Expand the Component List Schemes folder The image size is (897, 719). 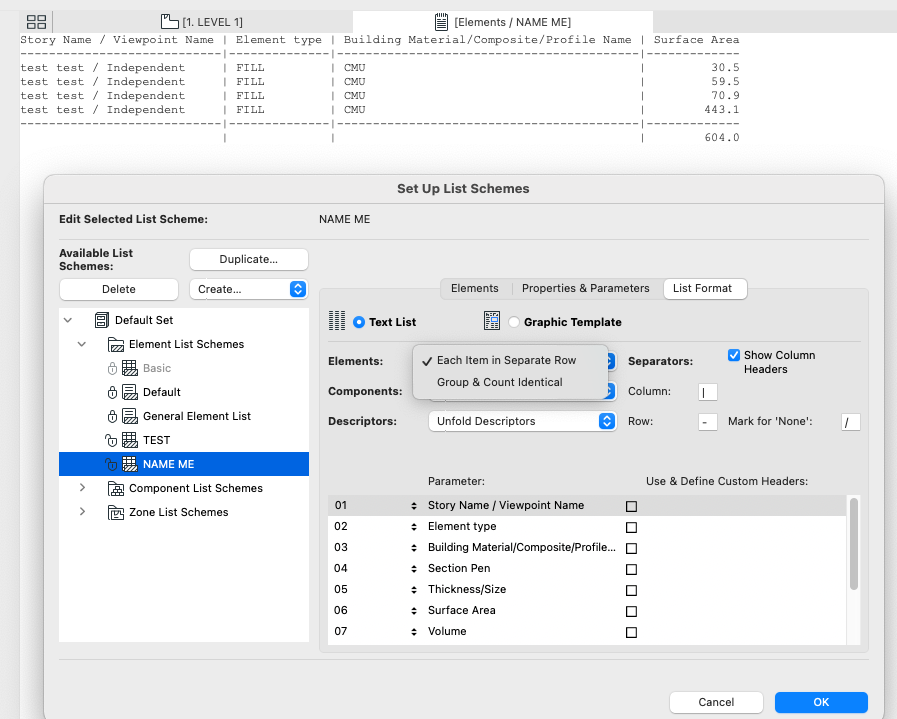click(x=82, y=488)
